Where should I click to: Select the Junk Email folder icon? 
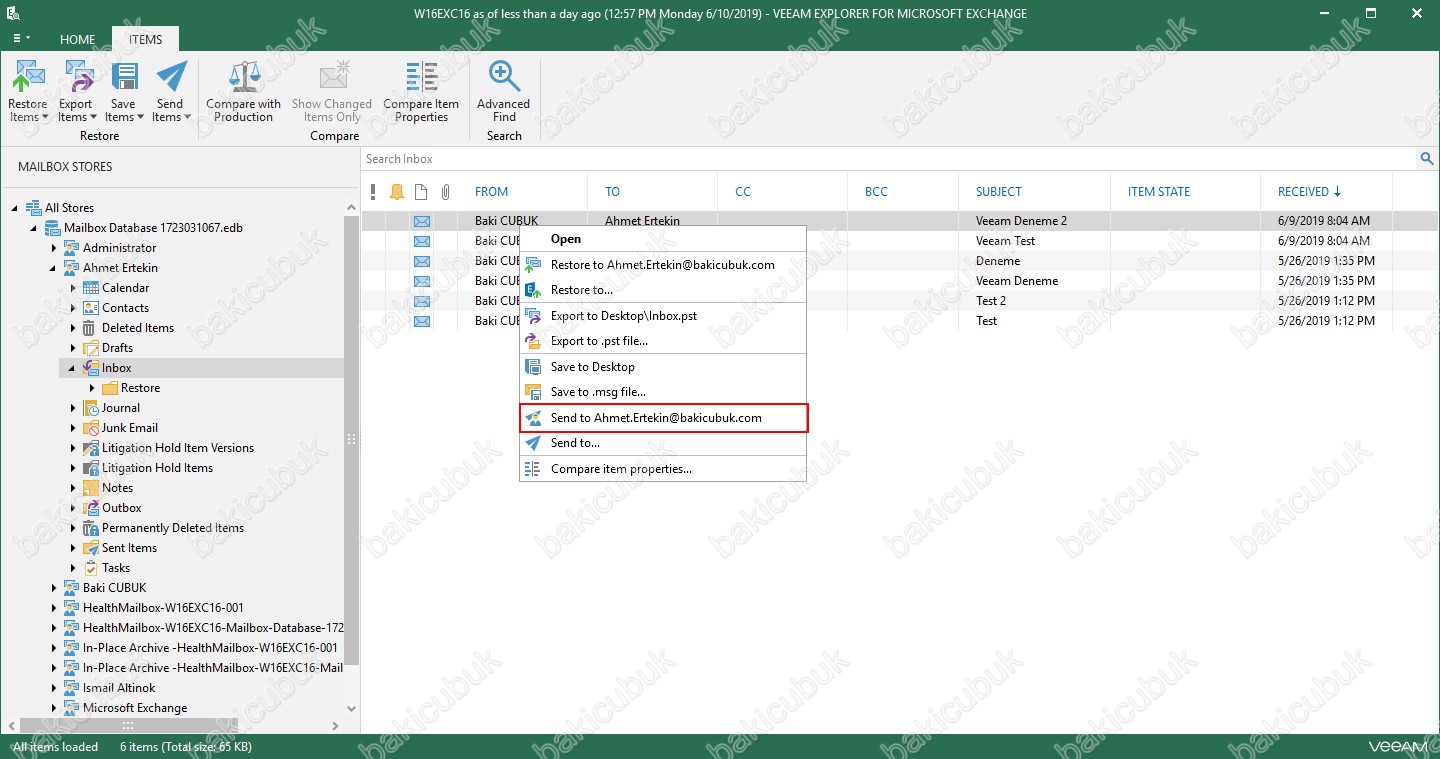[91, 428]
